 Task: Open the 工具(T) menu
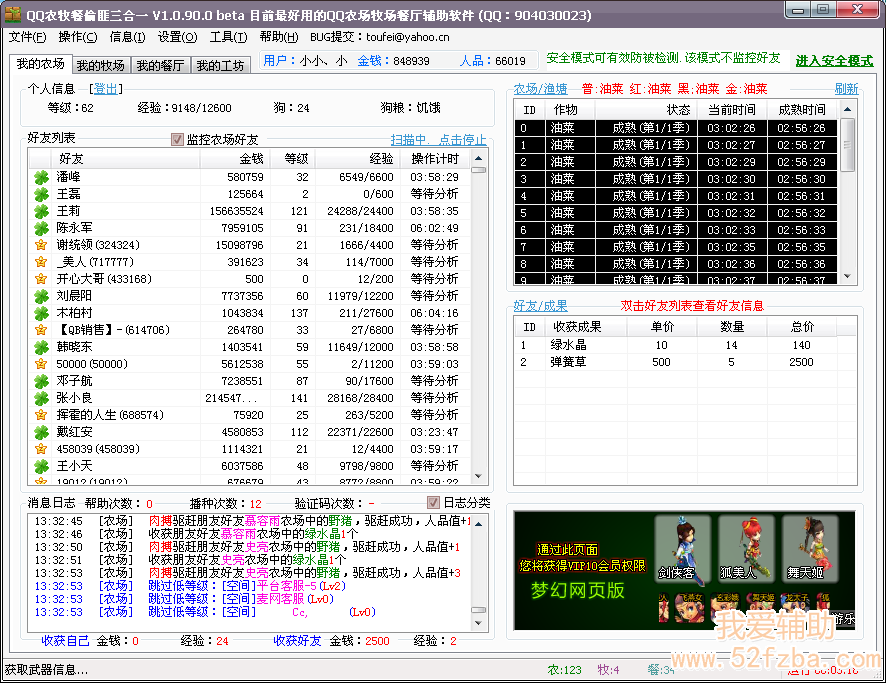[228, 37]
